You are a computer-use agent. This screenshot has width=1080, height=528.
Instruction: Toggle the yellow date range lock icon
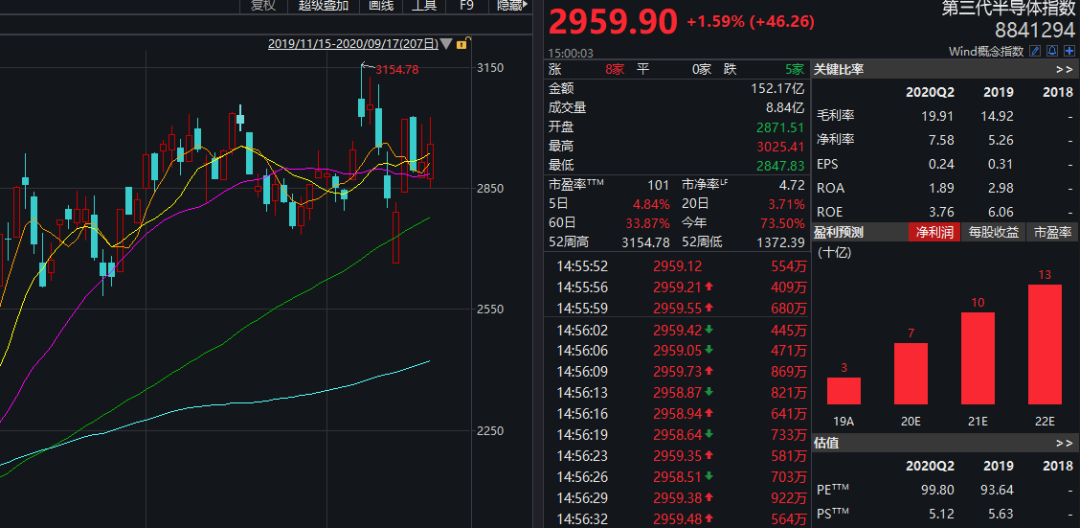462,44
